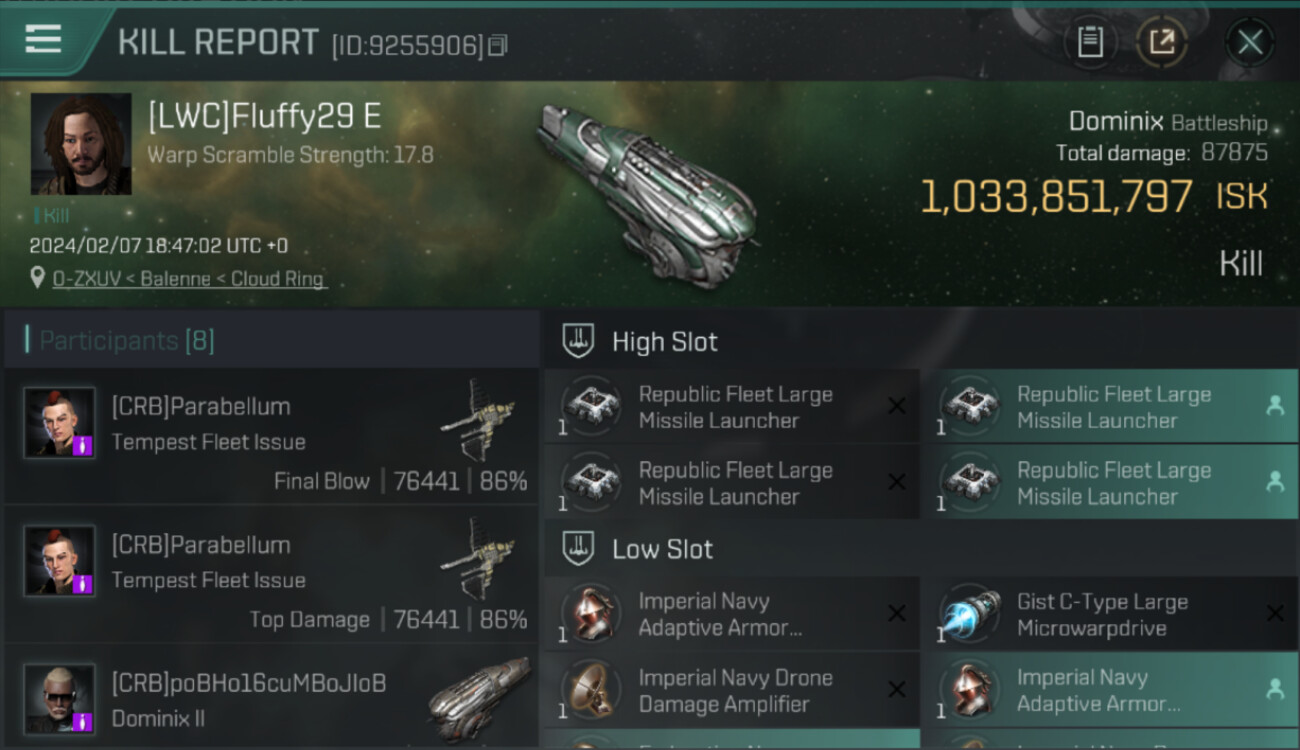Click the 1,033,851,797 ISK kill value
The width and height of the screenshot is (1300, 750).
(x=1056, y=197)
